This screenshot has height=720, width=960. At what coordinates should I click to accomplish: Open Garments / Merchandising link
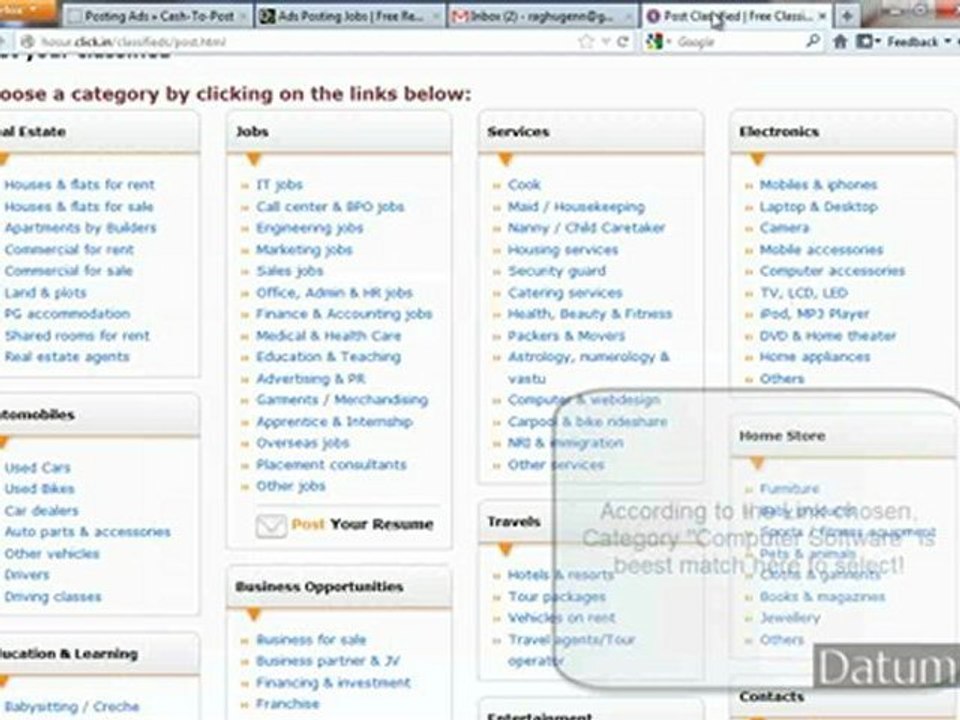[342, 400]
